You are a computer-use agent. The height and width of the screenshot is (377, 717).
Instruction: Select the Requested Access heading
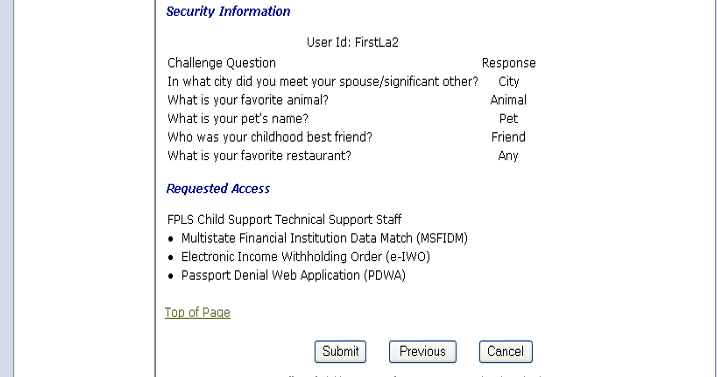click(x=218, y=188)
